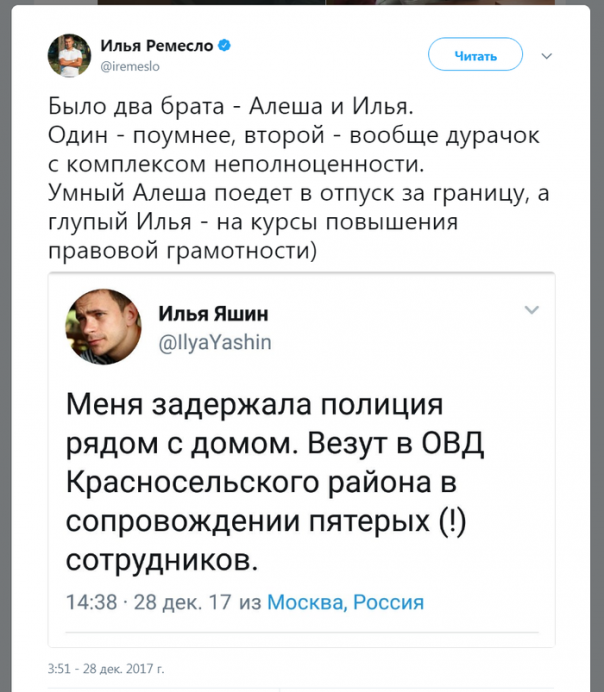Click the word сотрудников in the quote

[160, 560]
